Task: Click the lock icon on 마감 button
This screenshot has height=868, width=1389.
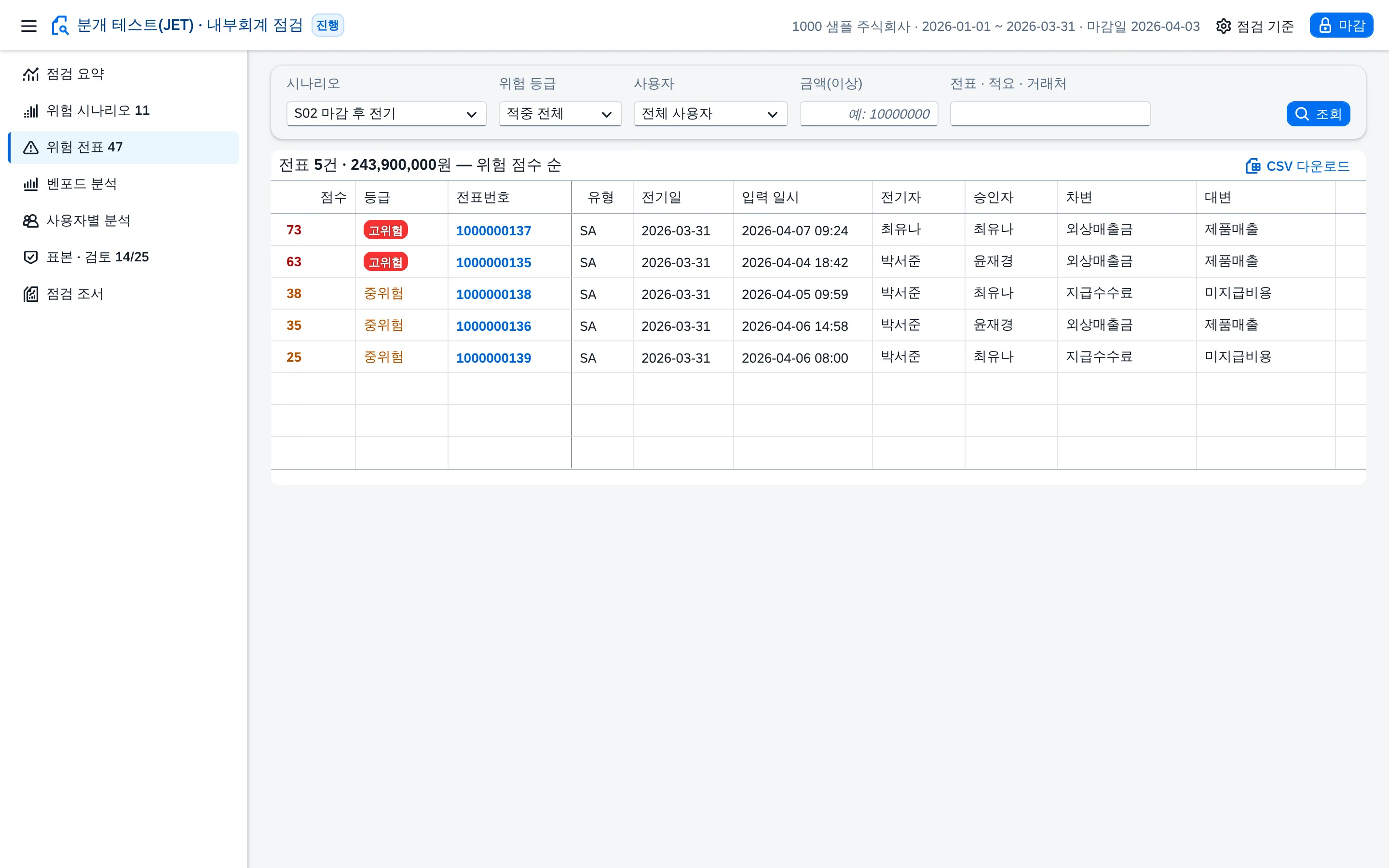Action: coord(1325,26)
